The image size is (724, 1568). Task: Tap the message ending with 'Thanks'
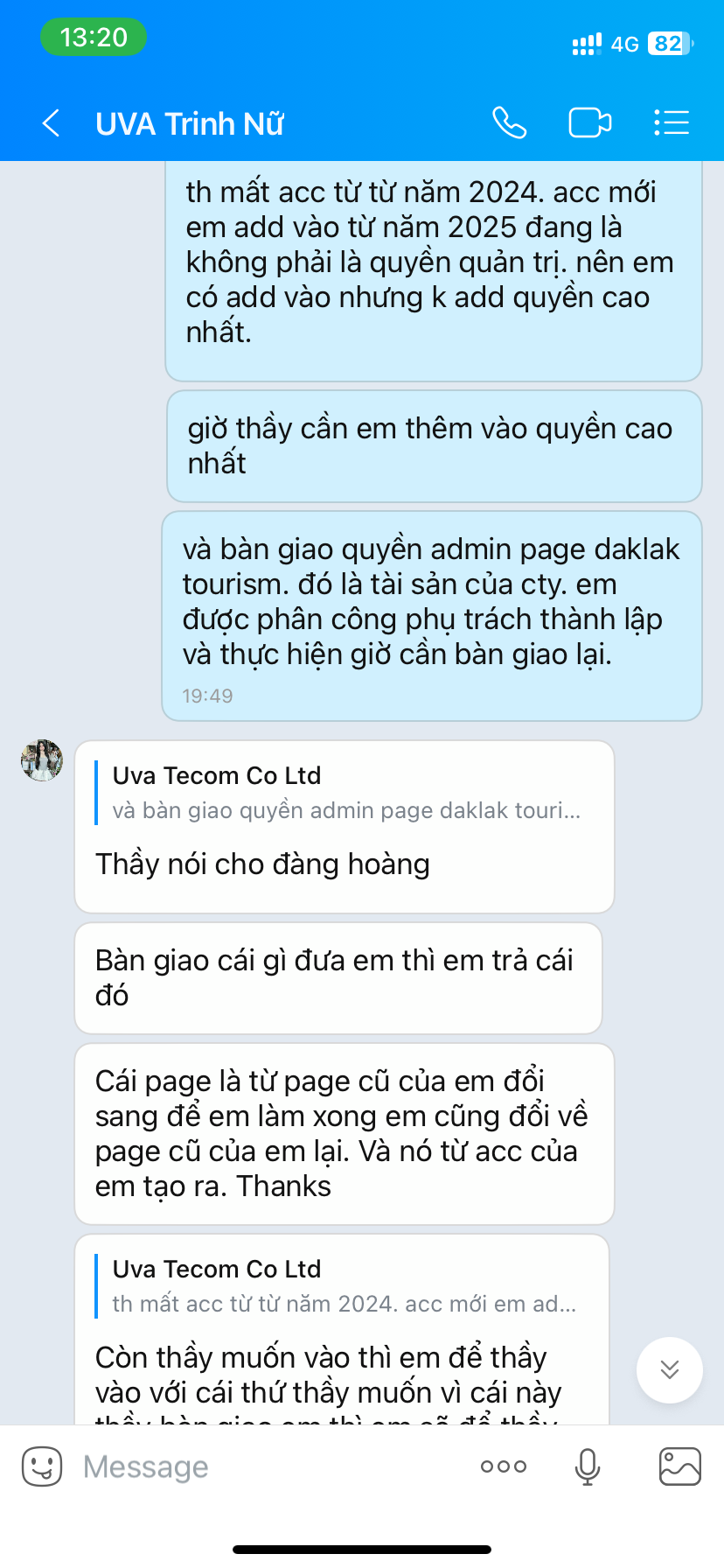(345, 1134)
